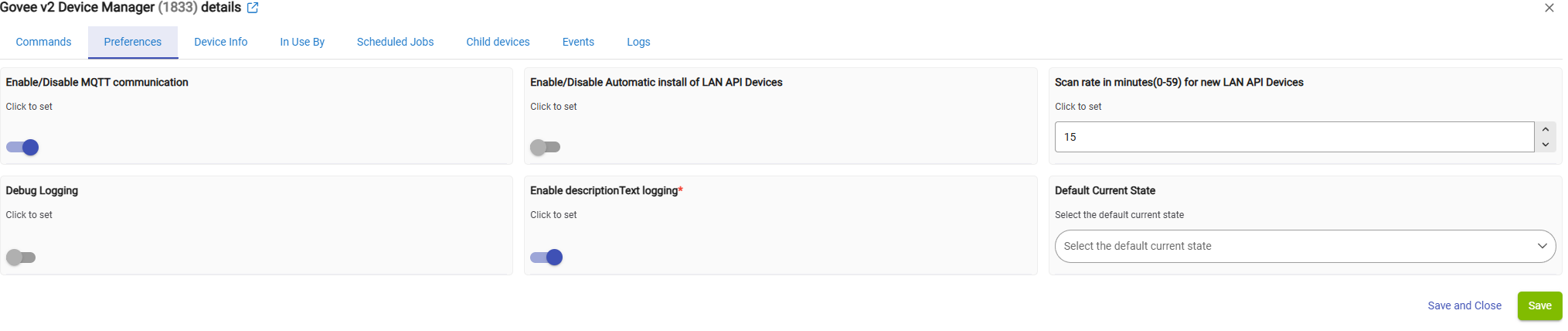Show the Child devices tab
1568x331 pixels.
click(498, 42)
